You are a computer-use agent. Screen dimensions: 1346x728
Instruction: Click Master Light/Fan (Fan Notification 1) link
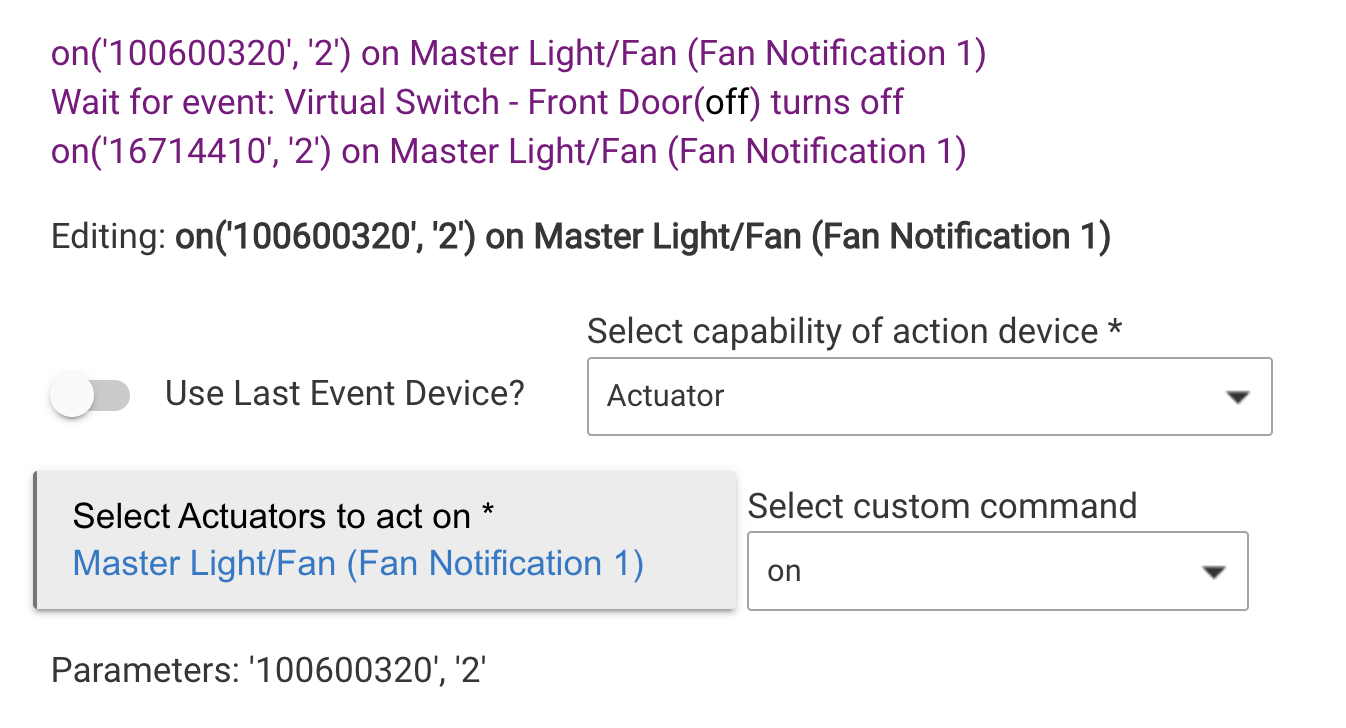[357, 563]
